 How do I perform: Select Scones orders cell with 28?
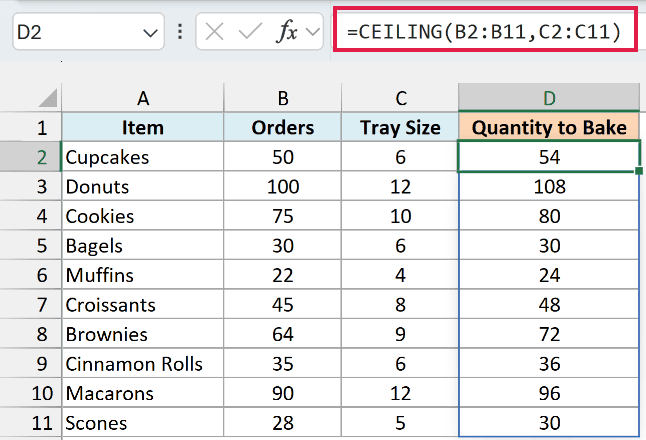(x=283, y=423)
